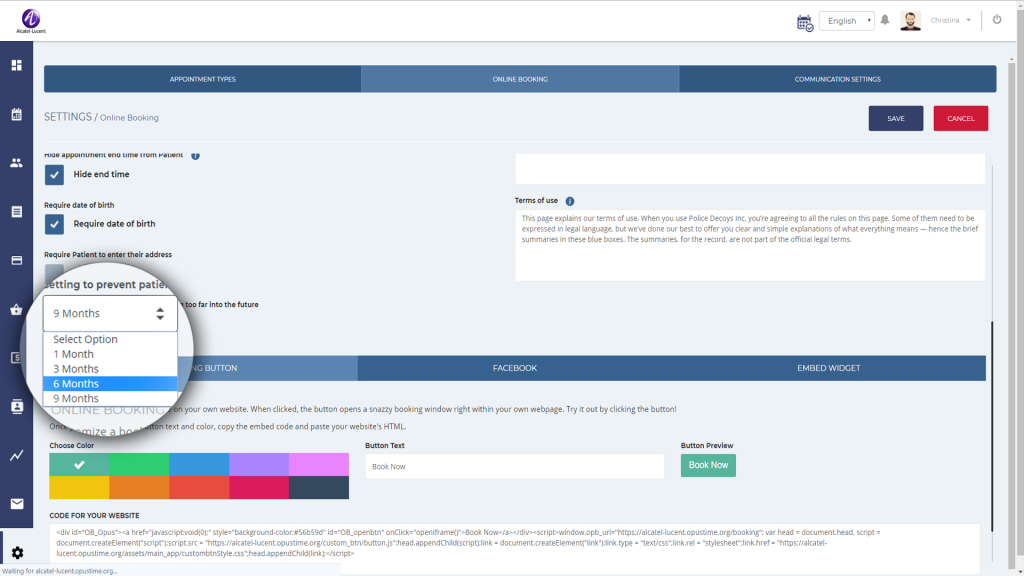Click the Cancel button

pos(961,118)
